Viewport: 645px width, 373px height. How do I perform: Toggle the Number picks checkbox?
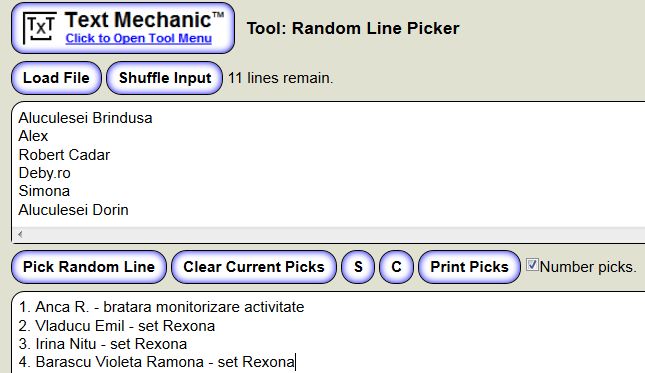pyautogui.click(x=532, y=264)
